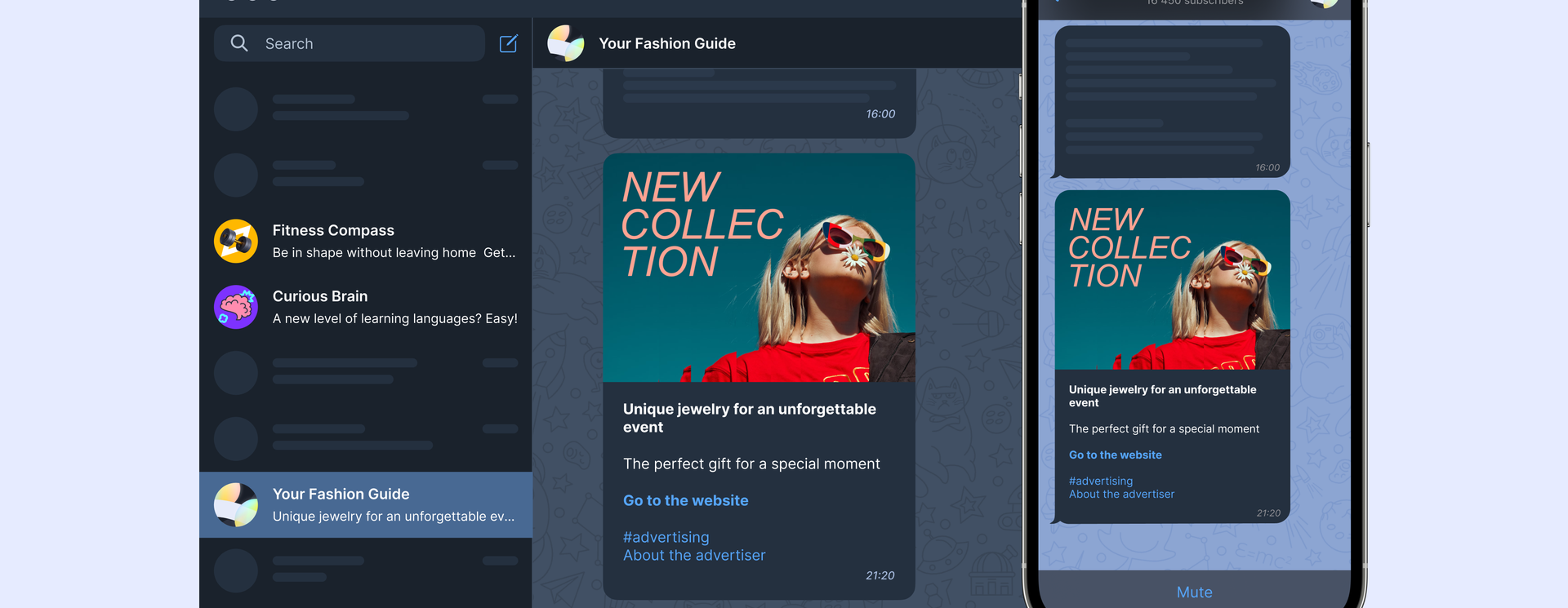The image size is (1568, 608).
Task: Focus the Search input field
Action: pyautogui.click(x=350, y=43)
